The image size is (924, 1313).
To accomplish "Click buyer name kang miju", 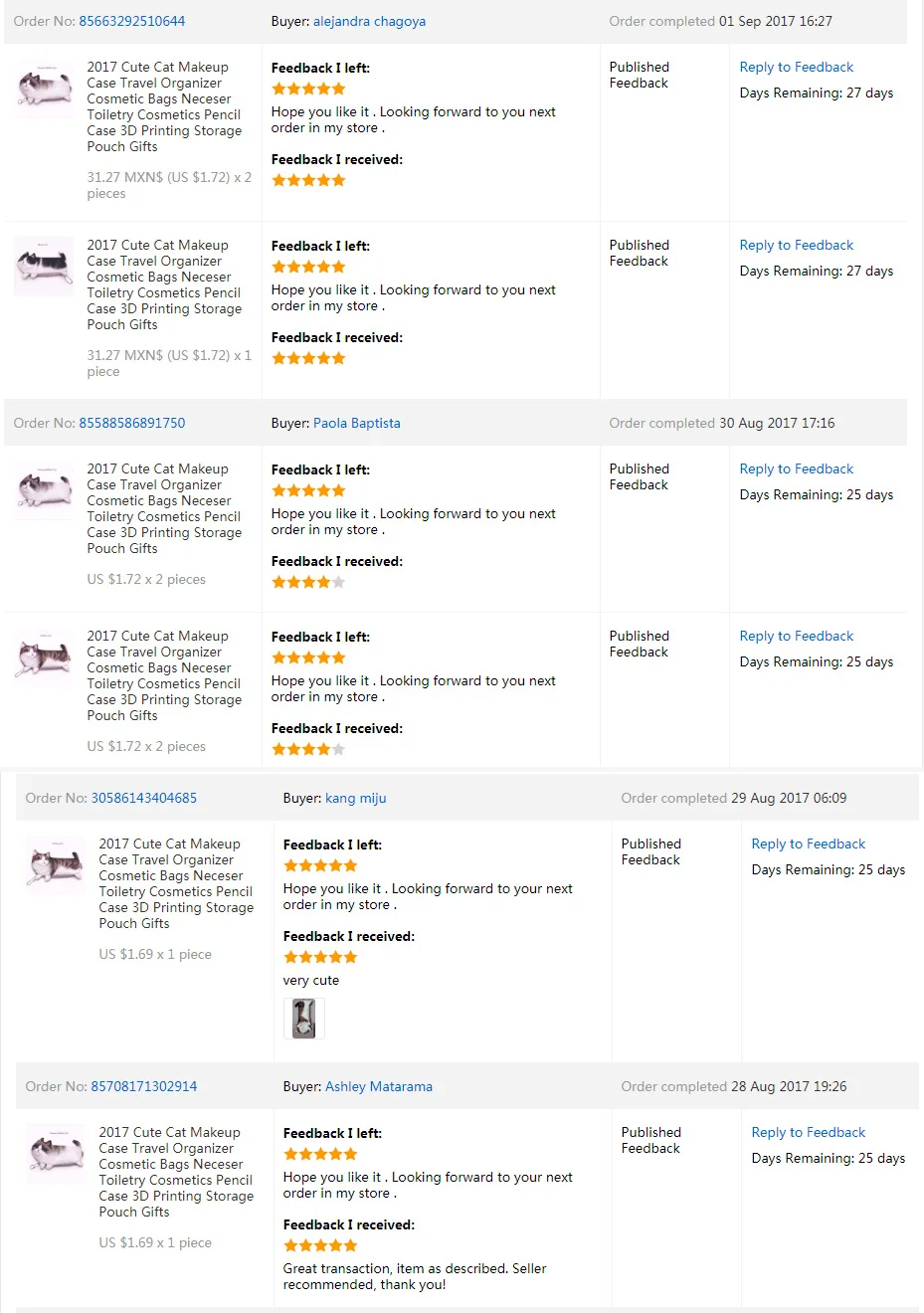I will click(355, 798).
